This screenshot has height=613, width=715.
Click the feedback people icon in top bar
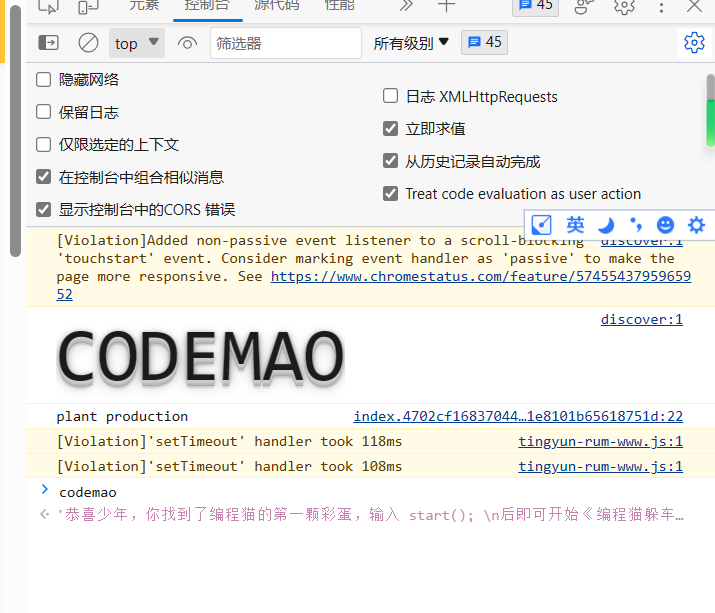click(584, 6)
